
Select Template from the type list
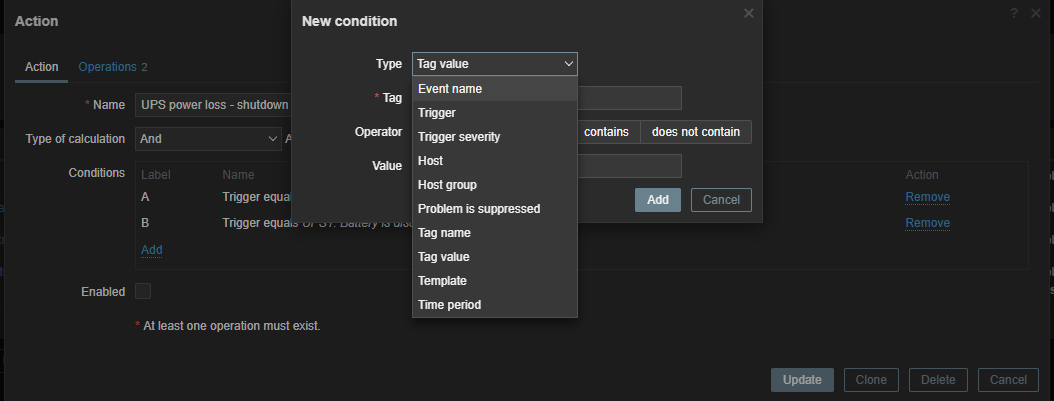(442, 281)
